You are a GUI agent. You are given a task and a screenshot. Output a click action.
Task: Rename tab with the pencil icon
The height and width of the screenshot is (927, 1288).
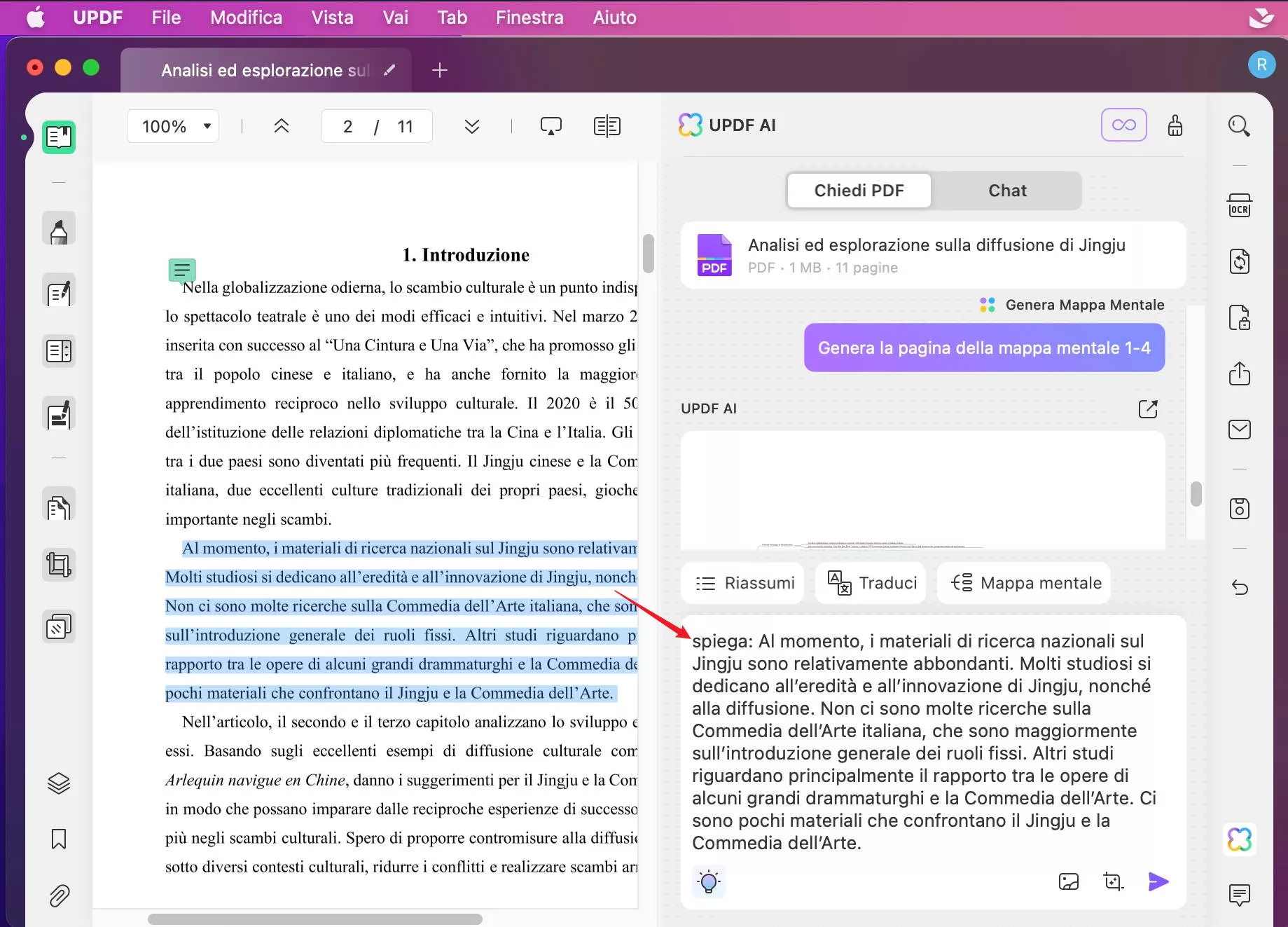[x=389, y=70]
